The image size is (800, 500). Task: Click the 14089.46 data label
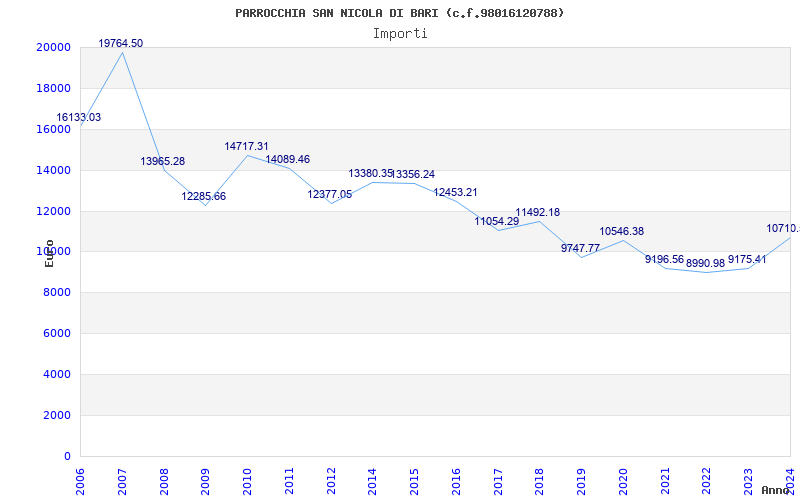[288, 160]
